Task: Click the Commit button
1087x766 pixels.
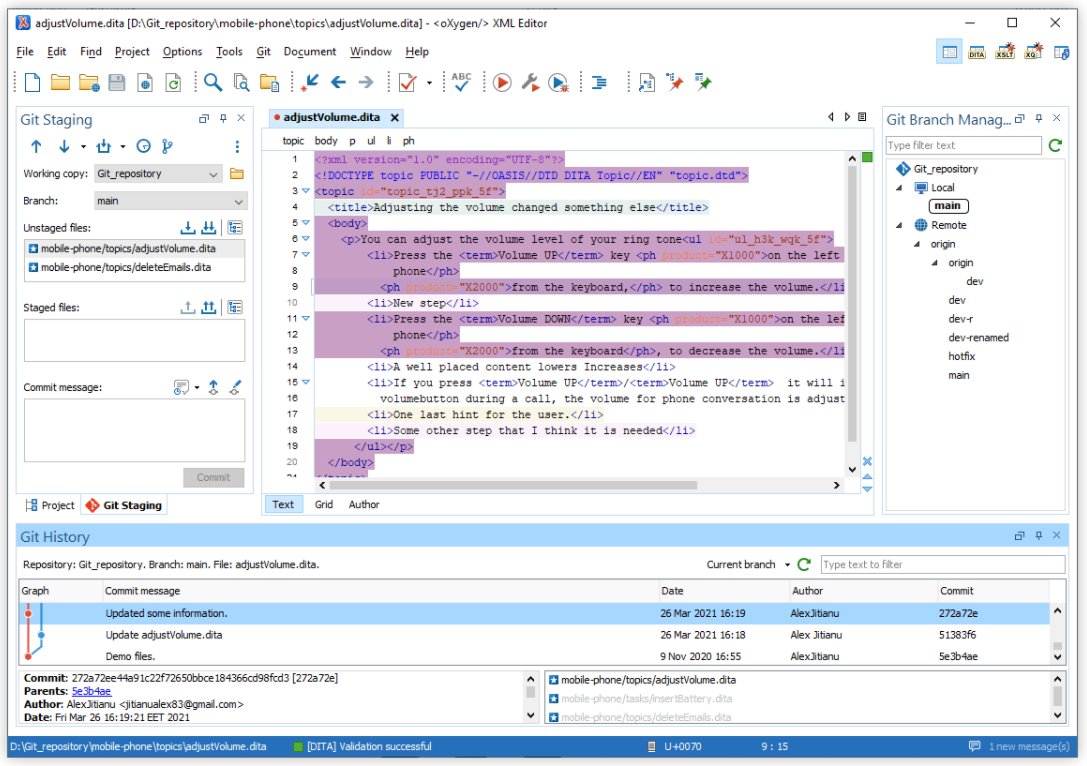Action: 214,478
